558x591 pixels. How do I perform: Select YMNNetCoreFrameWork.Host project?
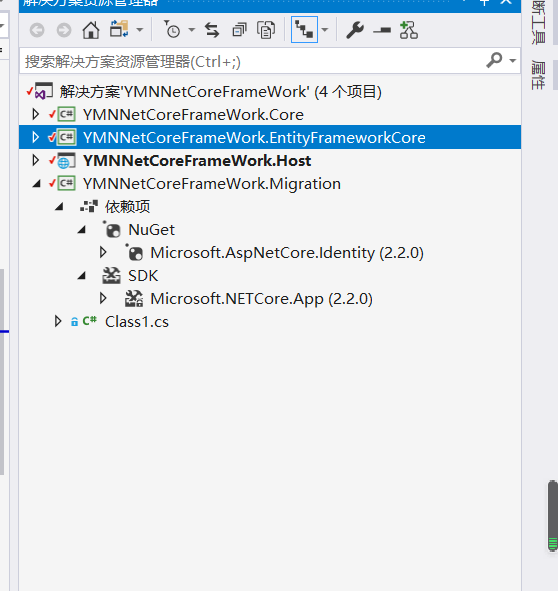pos(197,161)
